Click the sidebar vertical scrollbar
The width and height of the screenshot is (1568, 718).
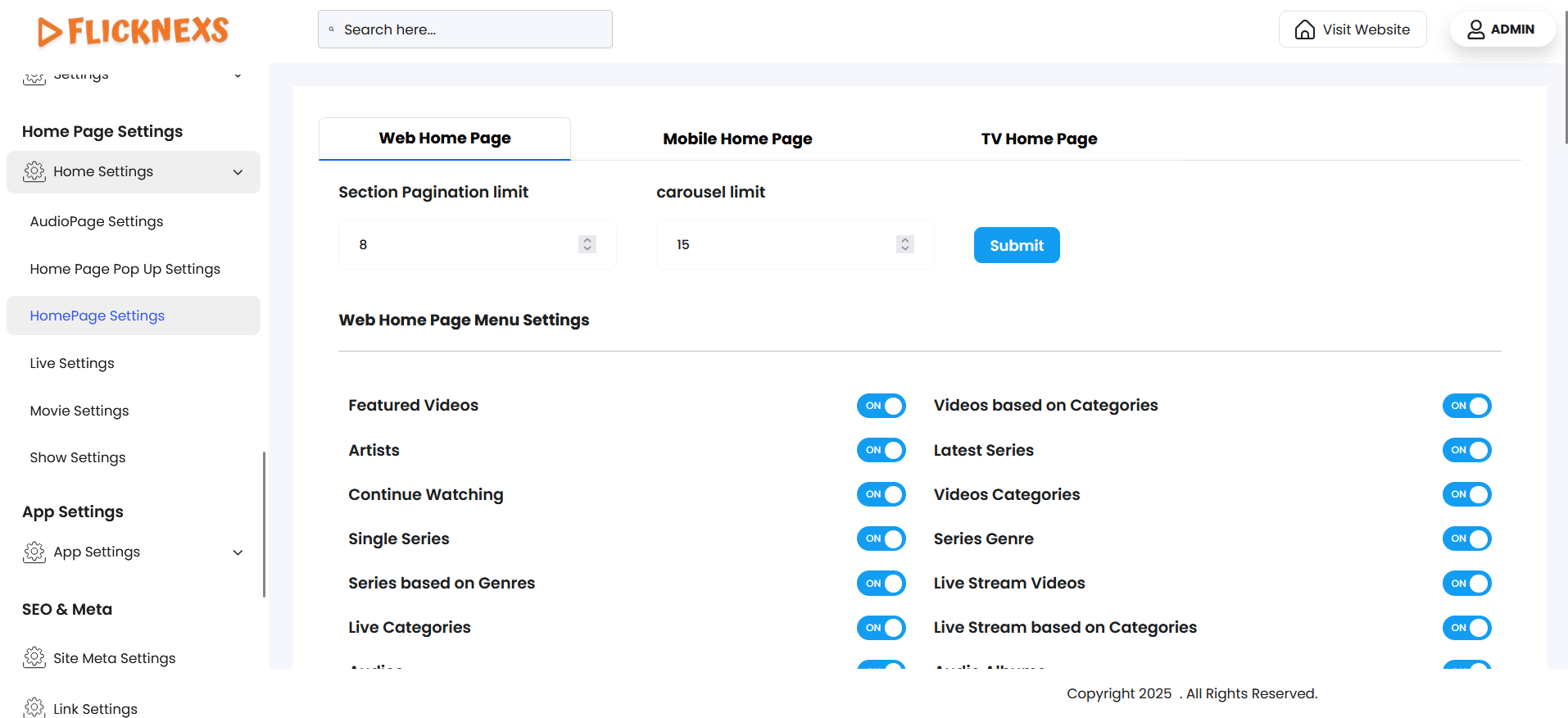tap(264, 525)
